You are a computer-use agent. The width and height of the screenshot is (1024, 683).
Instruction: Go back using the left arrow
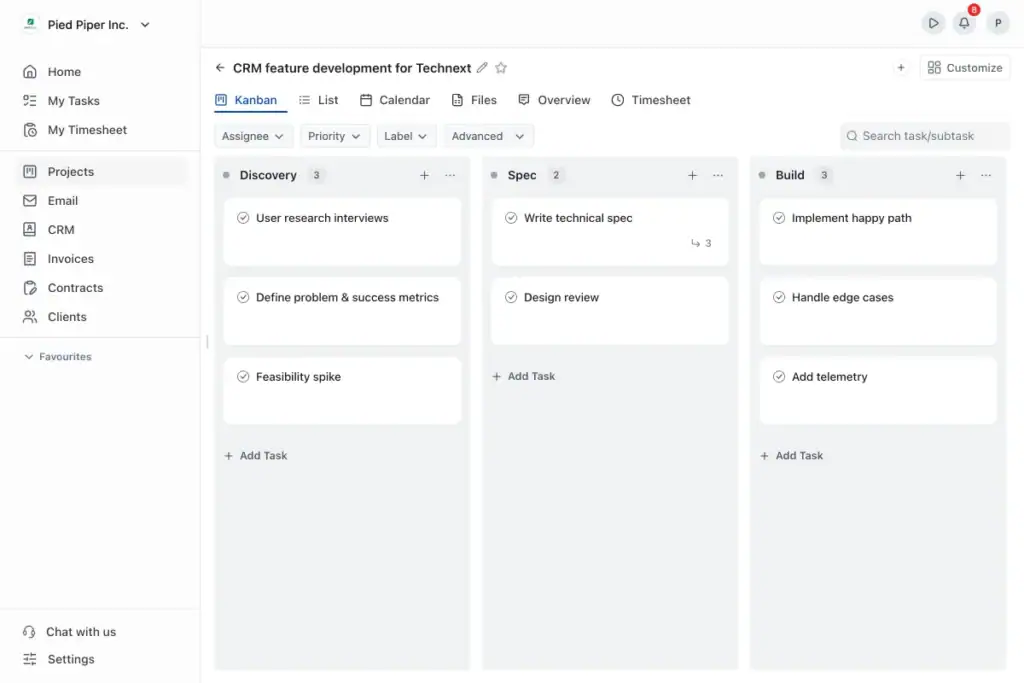point(220,68)
